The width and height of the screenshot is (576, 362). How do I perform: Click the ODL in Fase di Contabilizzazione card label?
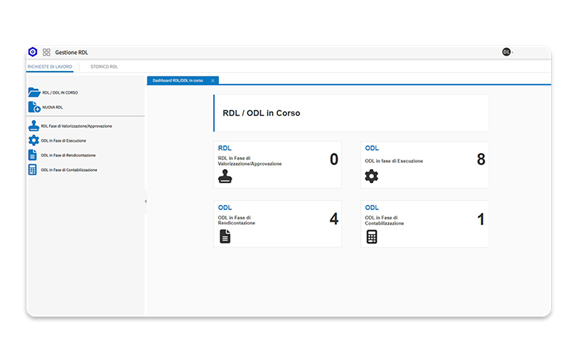384,221
